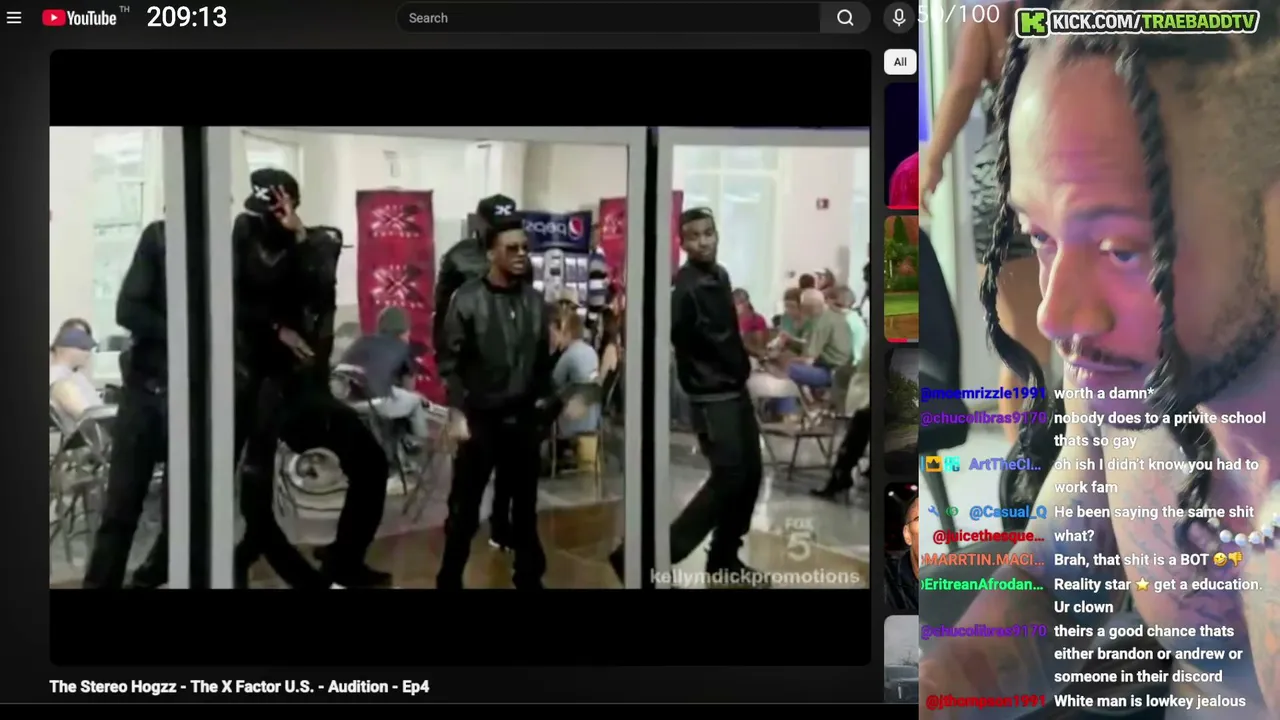Click chat message 'He been saying the same'
Viewport: 1280px width, 720px height.
(x=1154, y=512)
